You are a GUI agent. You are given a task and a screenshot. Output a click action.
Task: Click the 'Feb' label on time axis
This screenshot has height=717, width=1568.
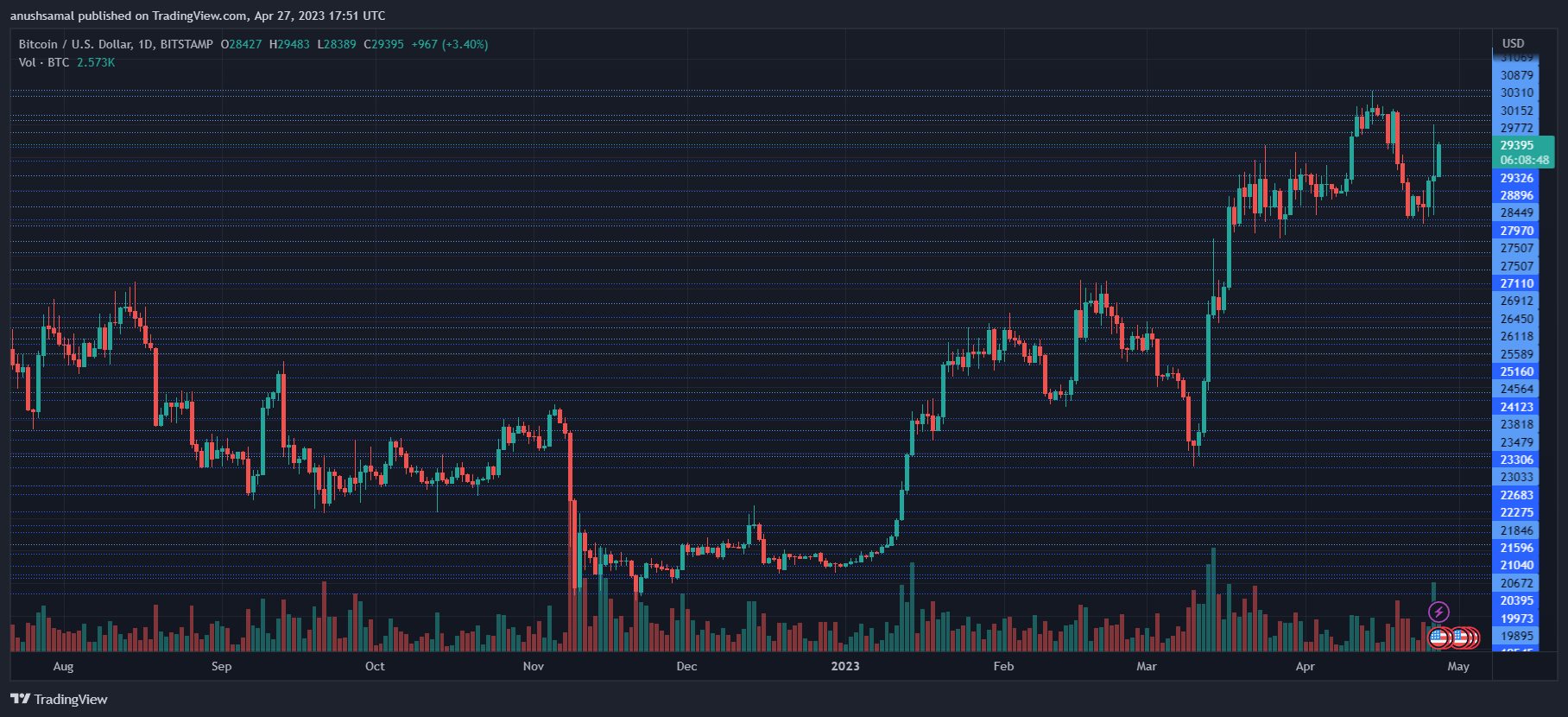(x=1003, y=666)
